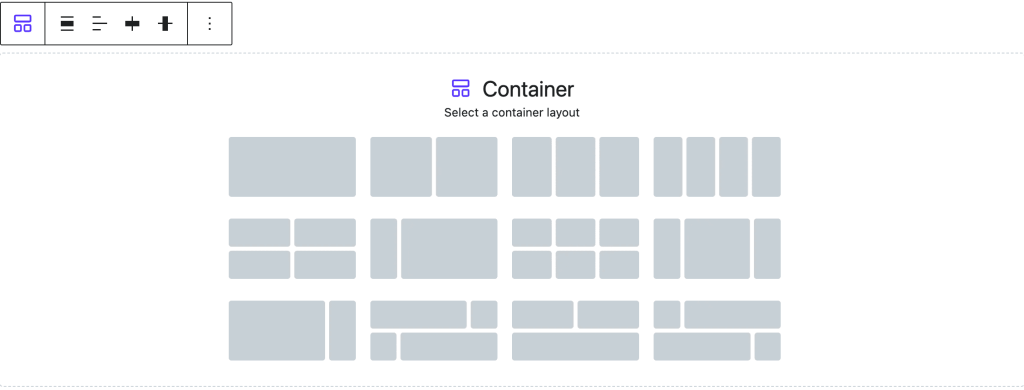Select the narrow-left wide-right column layout
The width and height of the screenshot is (1024, 390).
[434, 248]
